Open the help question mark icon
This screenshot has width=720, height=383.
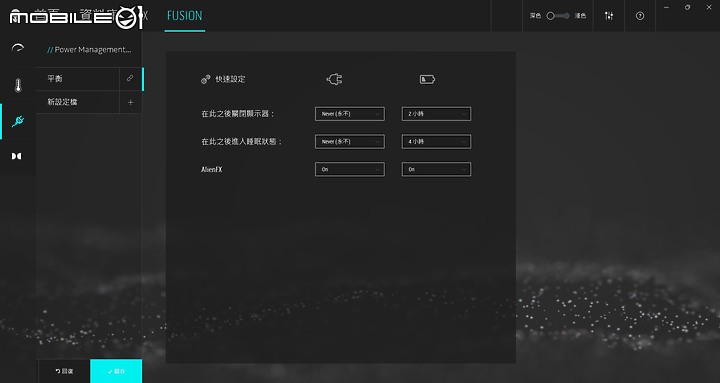pyautogui.click(x=640, y=16)
